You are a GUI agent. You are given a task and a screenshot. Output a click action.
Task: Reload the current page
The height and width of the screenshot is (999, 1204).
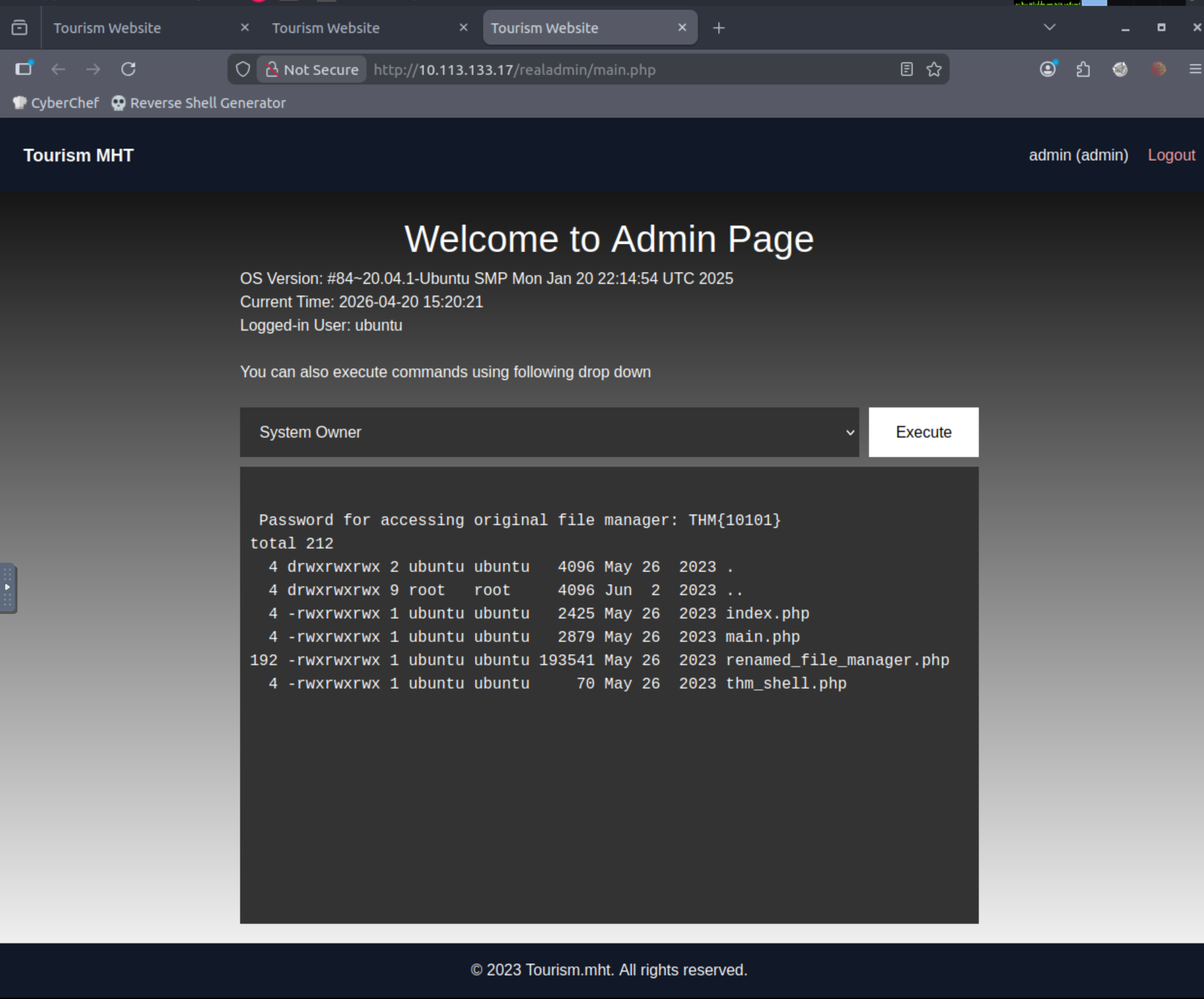pos(128,69)
